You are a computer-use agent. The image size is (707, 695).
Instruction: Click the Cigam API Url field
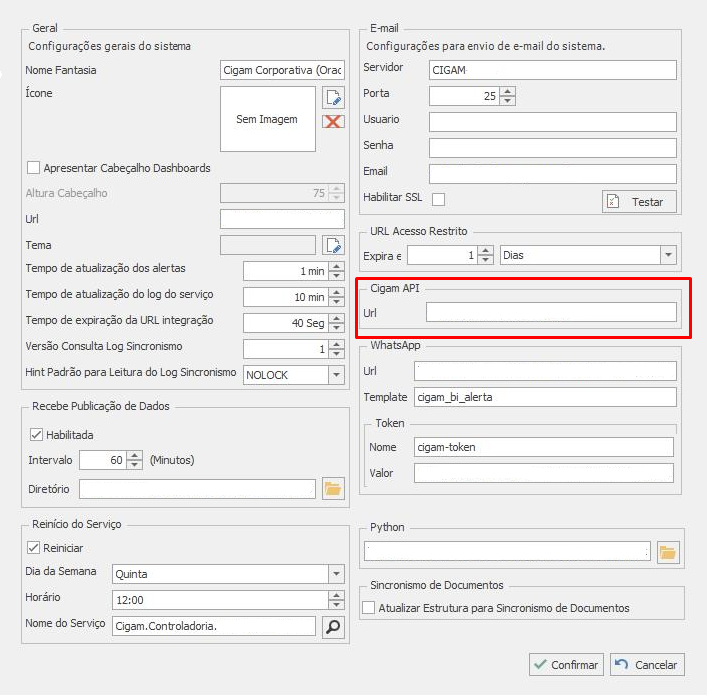pos(551,312)
